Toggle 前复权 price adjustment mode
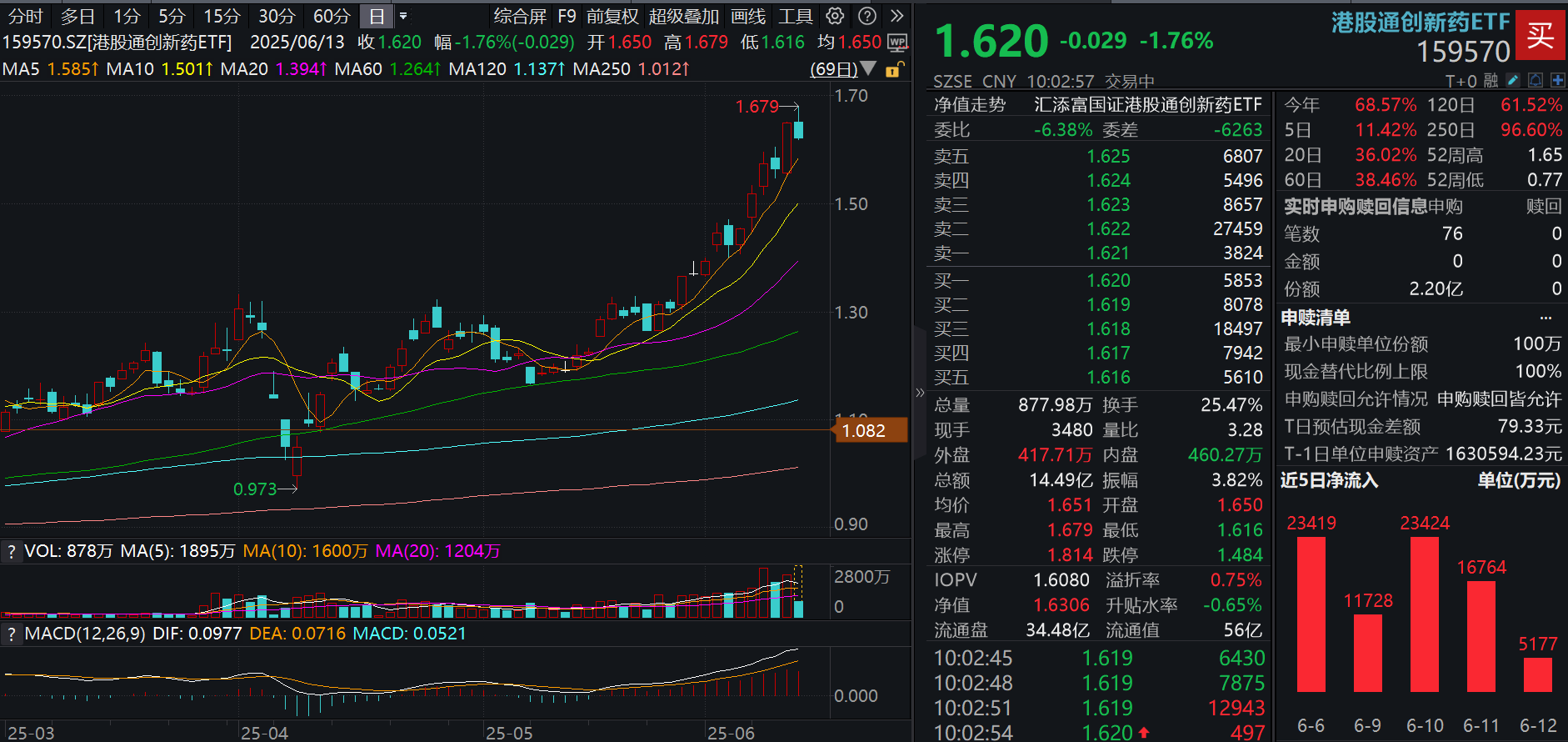This screenshot has height=742, width=1568. pos(612,16)
